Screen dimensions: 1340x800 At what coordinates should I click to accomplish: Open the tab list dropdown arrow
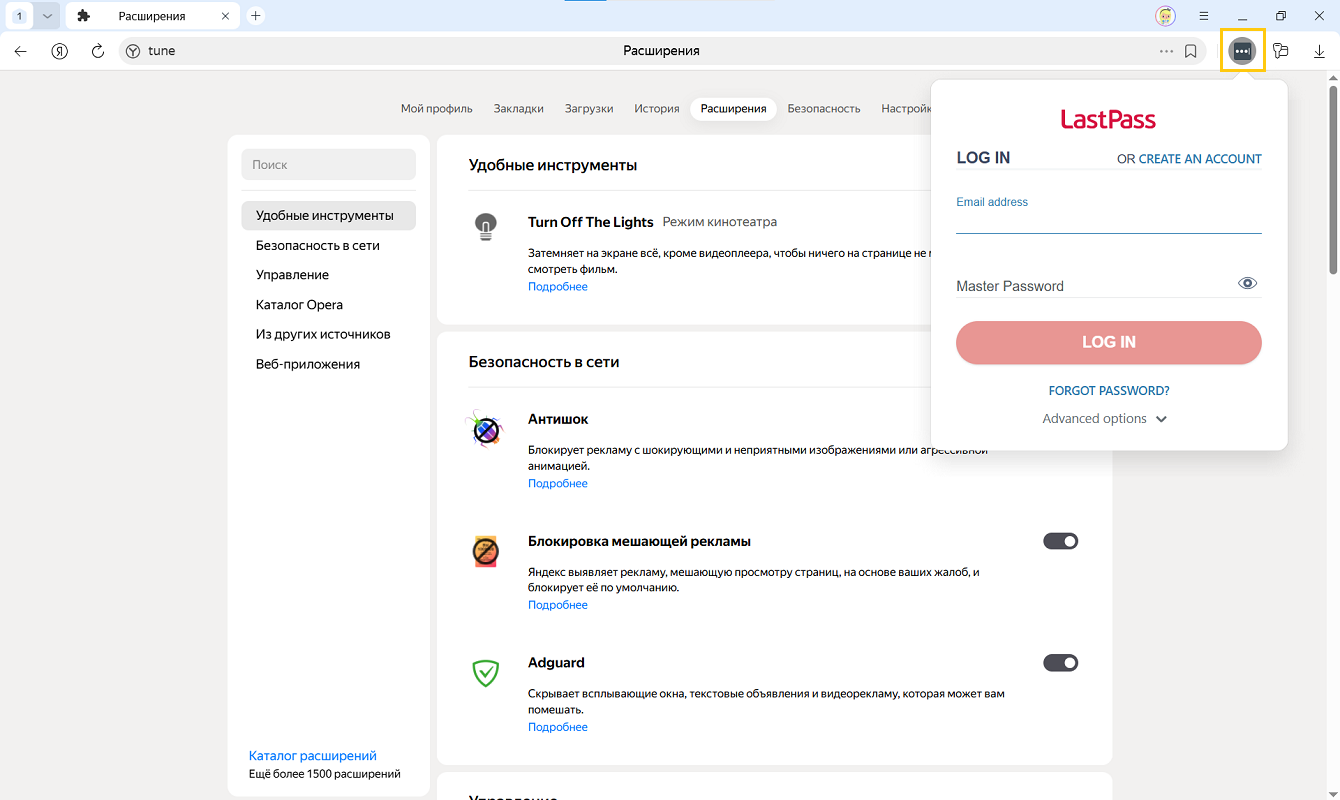[x=46, y=16]
